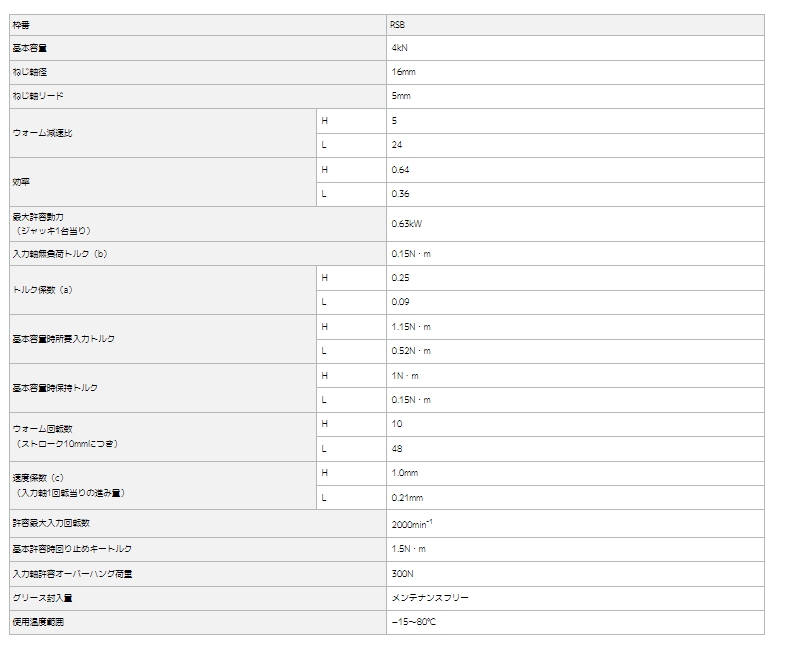Select the 300N overhang load value
This screenshot has width=791, height=650.
402,574
